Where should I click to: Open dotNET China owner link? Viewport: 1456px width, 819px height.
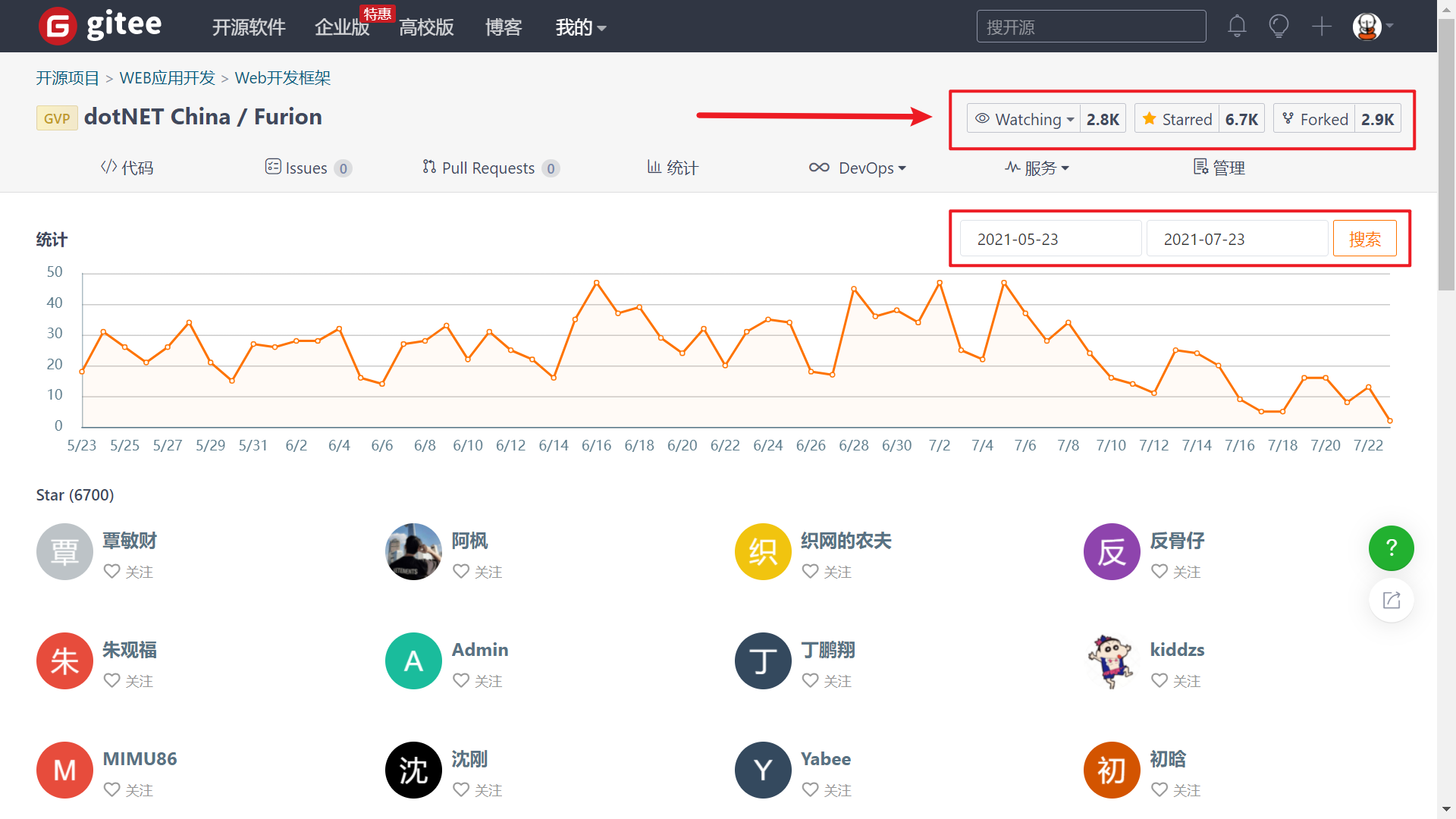pos(157,117)
